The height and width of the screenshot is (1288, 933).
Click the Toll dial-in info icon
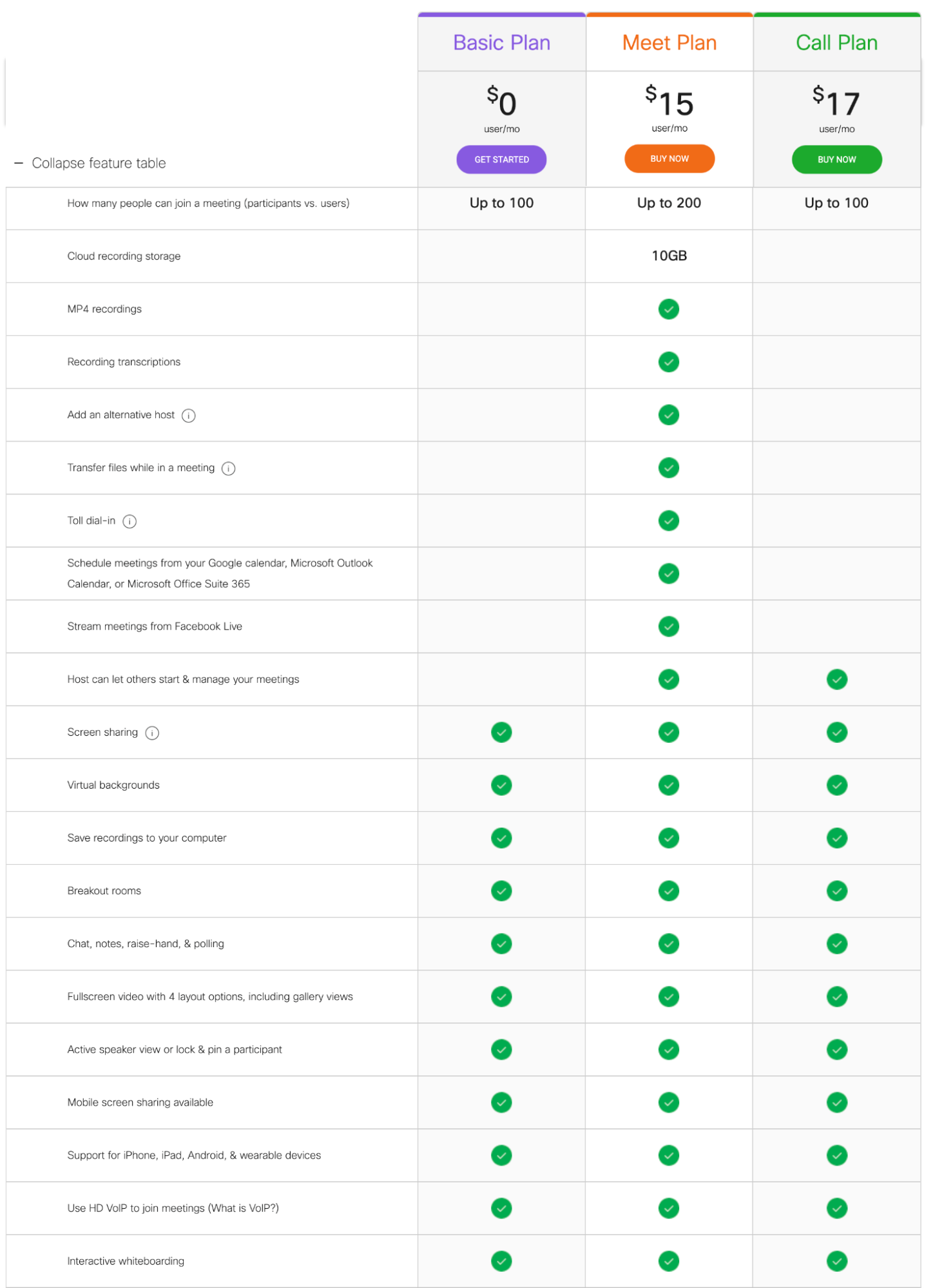pos(130,522)
